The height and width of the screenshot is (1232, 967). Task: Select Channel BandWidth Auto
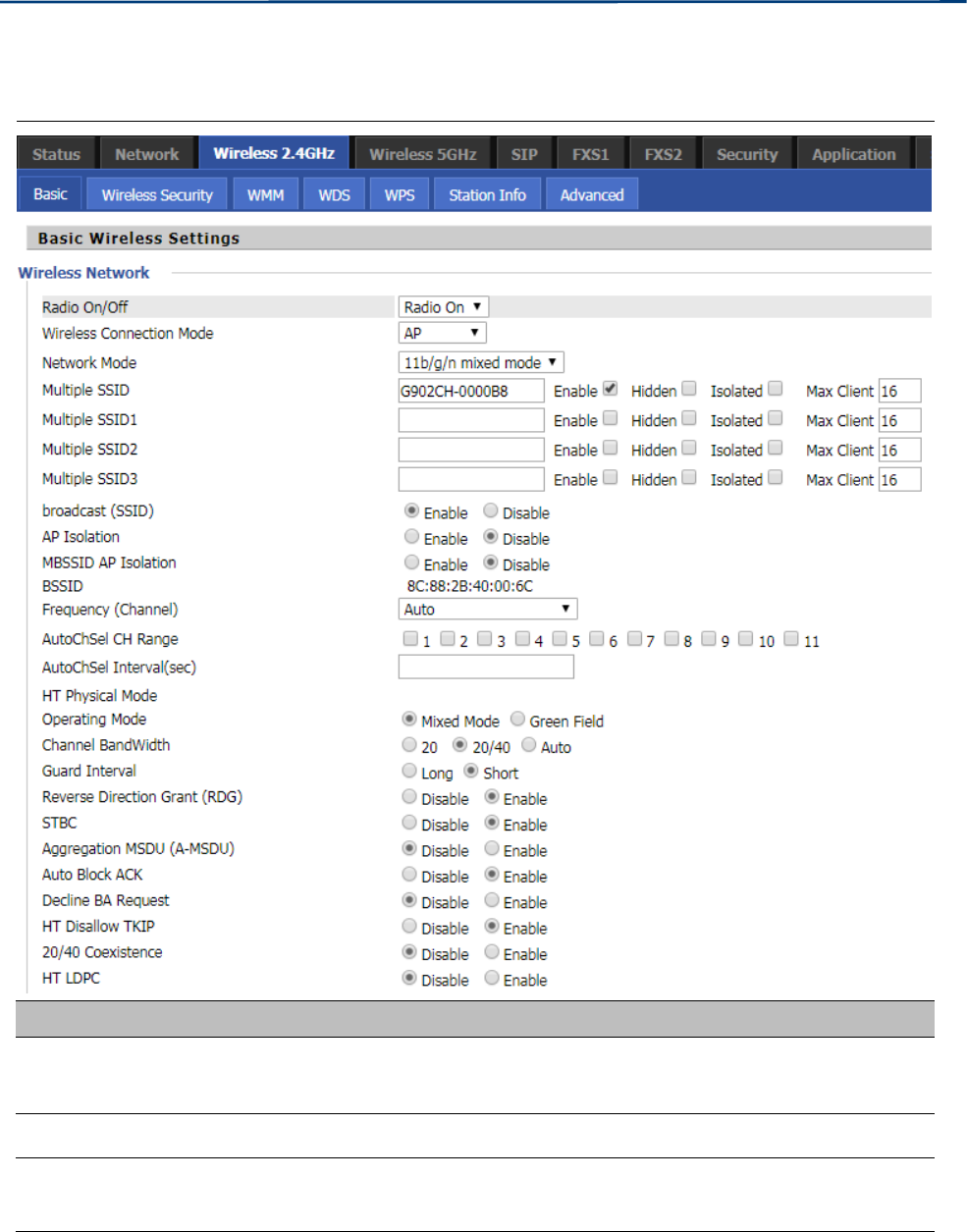pyautogui.click(x=528, y=745)
